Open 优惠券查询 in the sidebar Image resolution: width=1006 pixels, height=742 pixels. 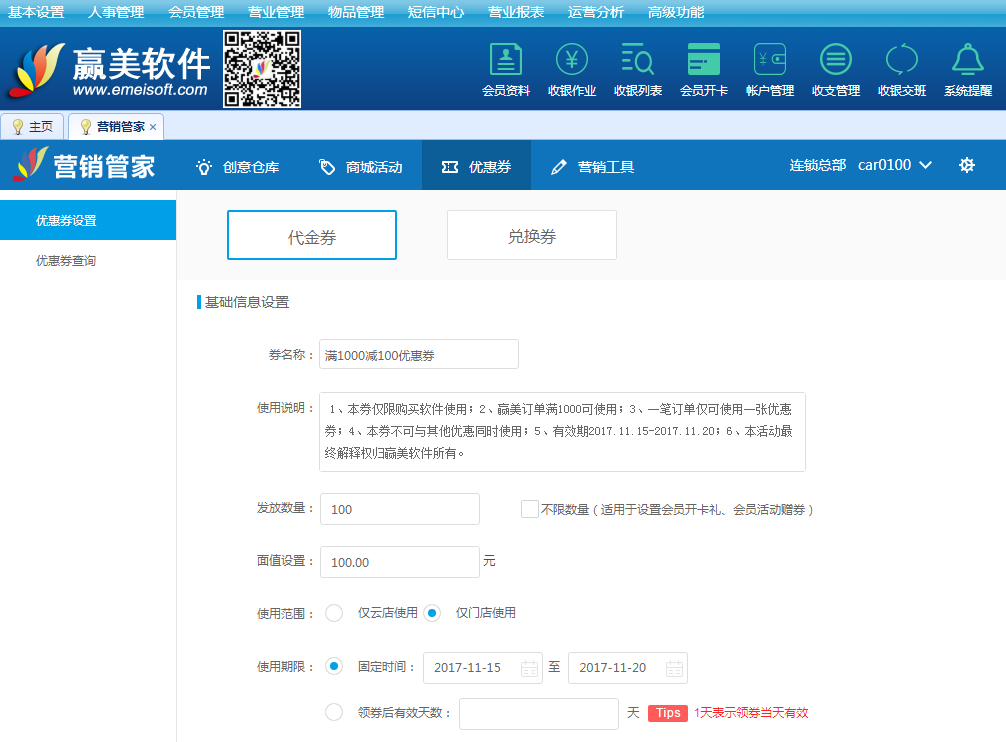[66, 261]
